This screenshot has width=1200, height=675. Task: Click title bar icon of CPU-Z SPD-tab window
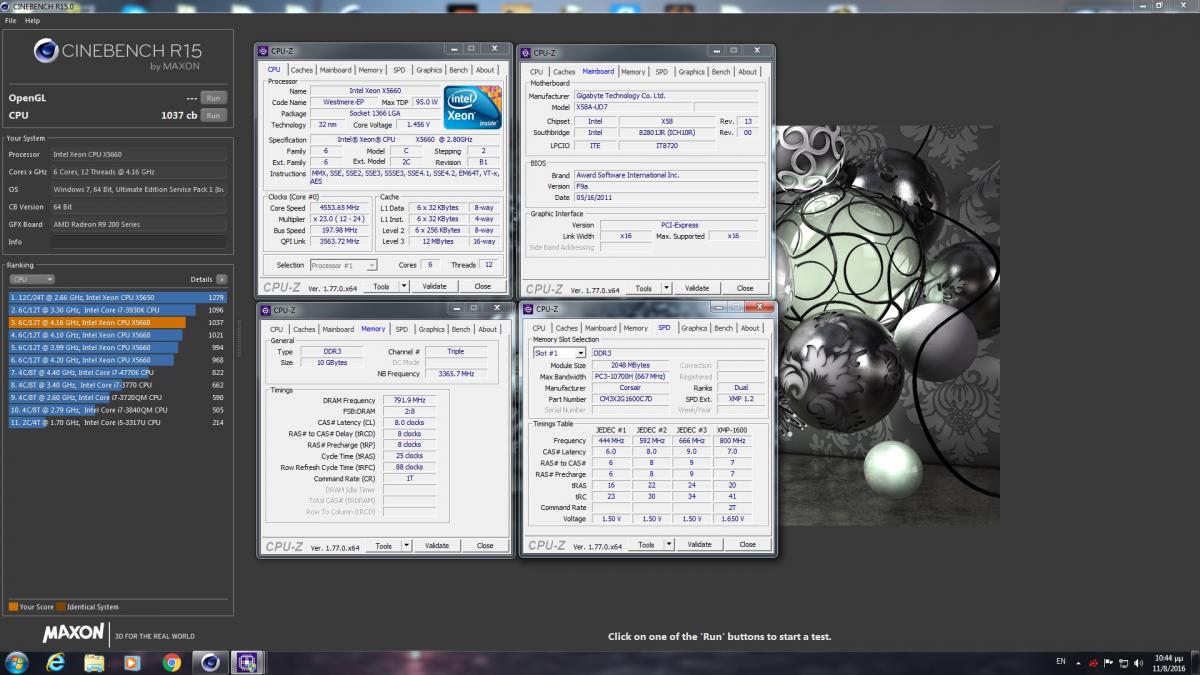pos(528,309)
